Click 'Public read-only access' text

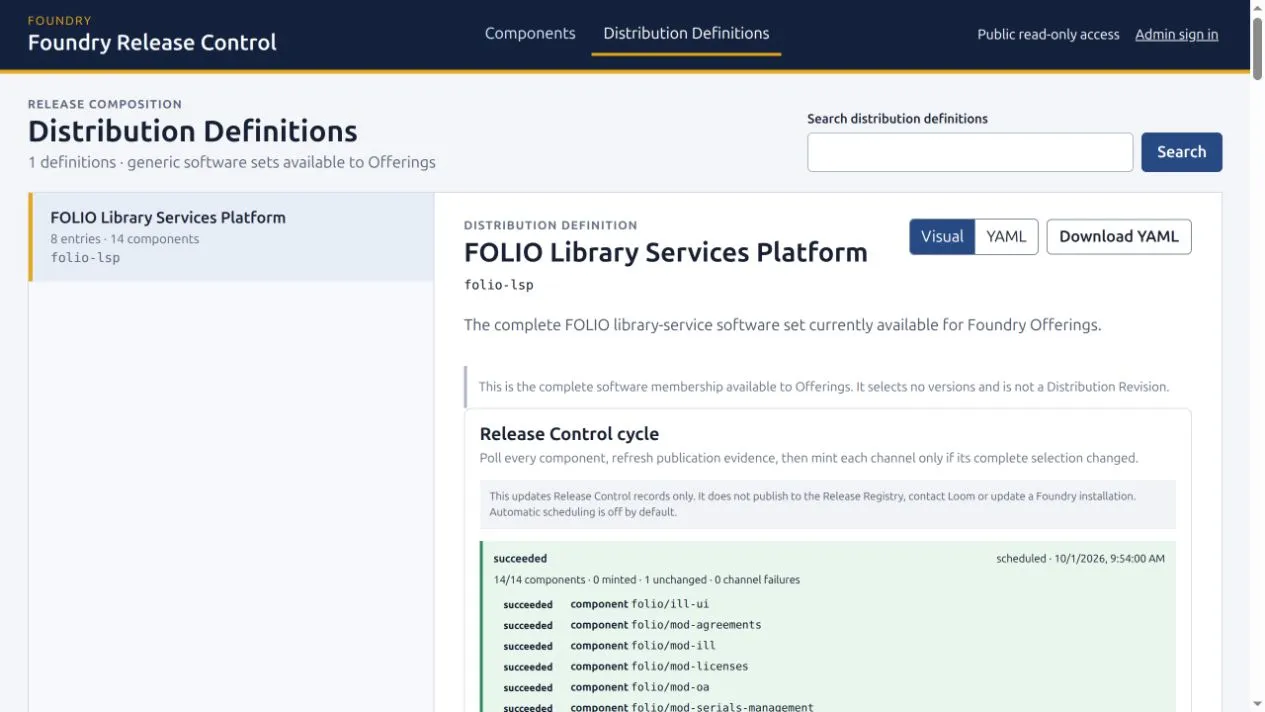(x=1048, y=34)
